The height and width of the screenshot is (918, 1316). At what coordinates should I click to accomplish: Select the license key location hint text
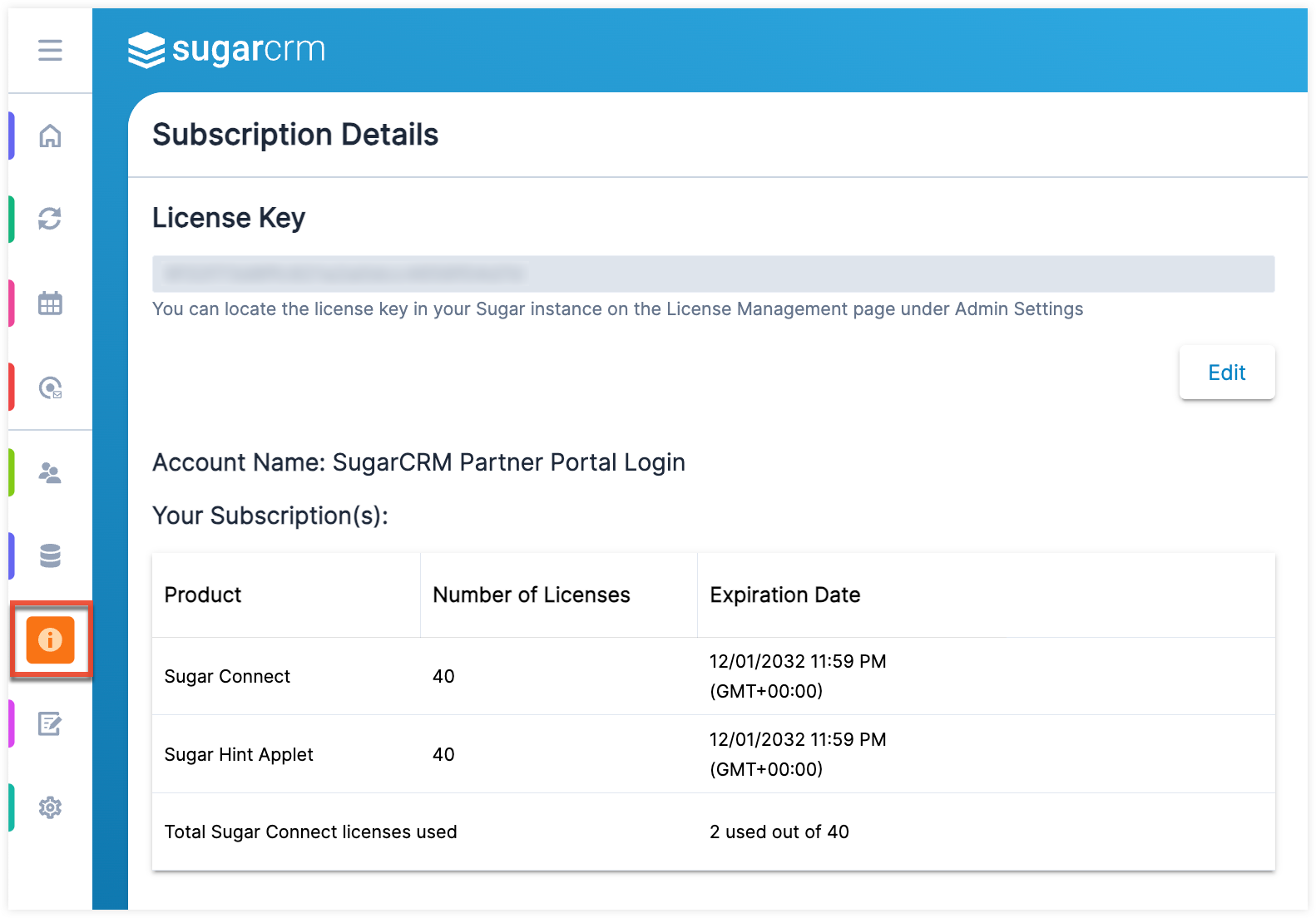[x=617, y=309]
